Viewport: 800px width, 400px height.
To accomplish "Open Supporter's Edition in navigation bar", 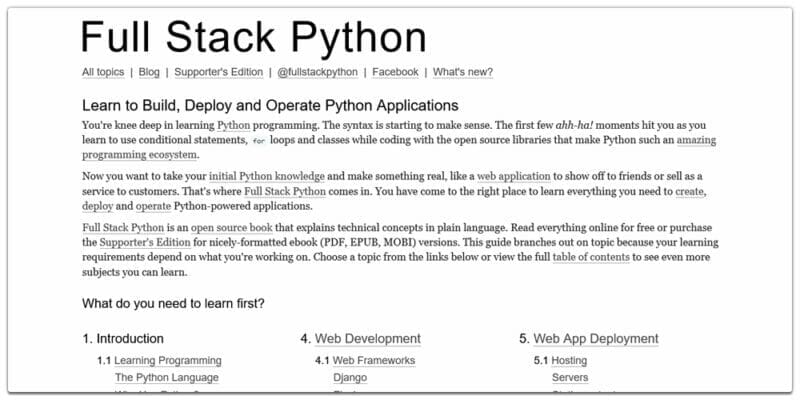I will click(219, 72).
